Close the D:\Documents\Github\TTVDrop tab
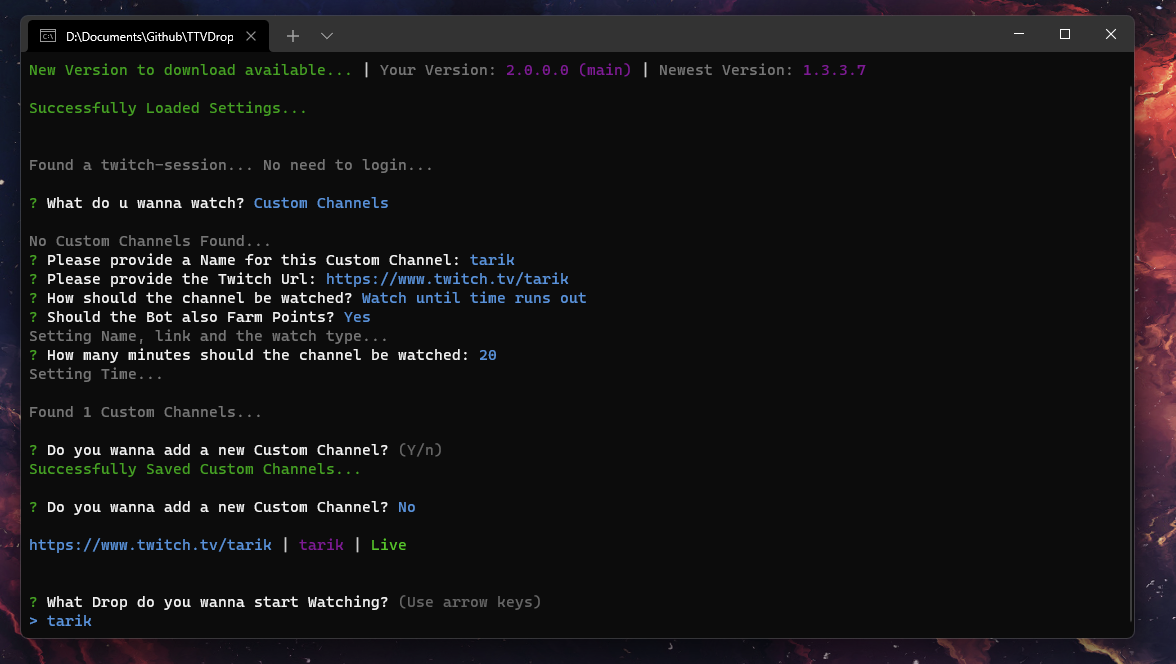 point(251,36)
